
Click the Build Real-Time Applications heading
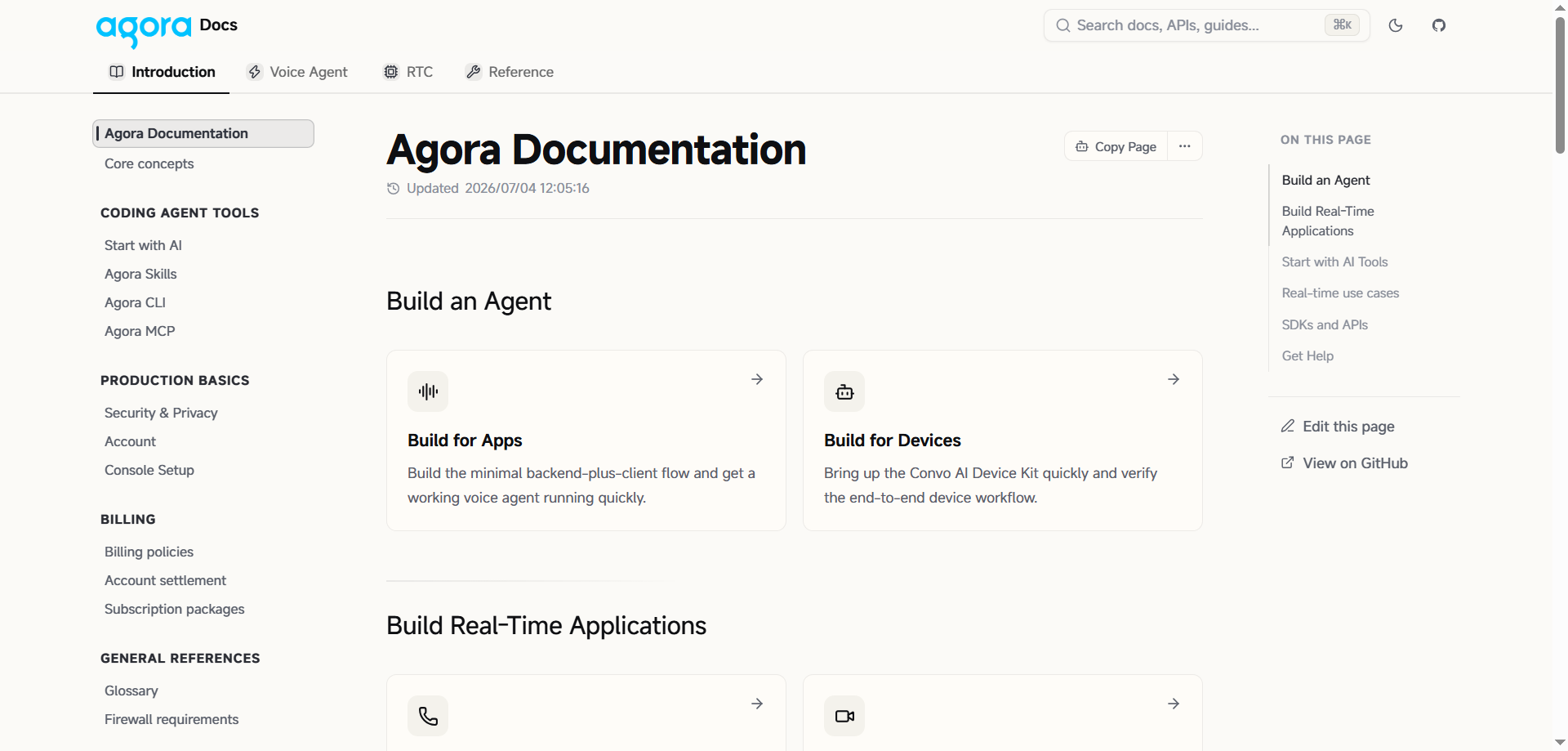pos(546,626)
